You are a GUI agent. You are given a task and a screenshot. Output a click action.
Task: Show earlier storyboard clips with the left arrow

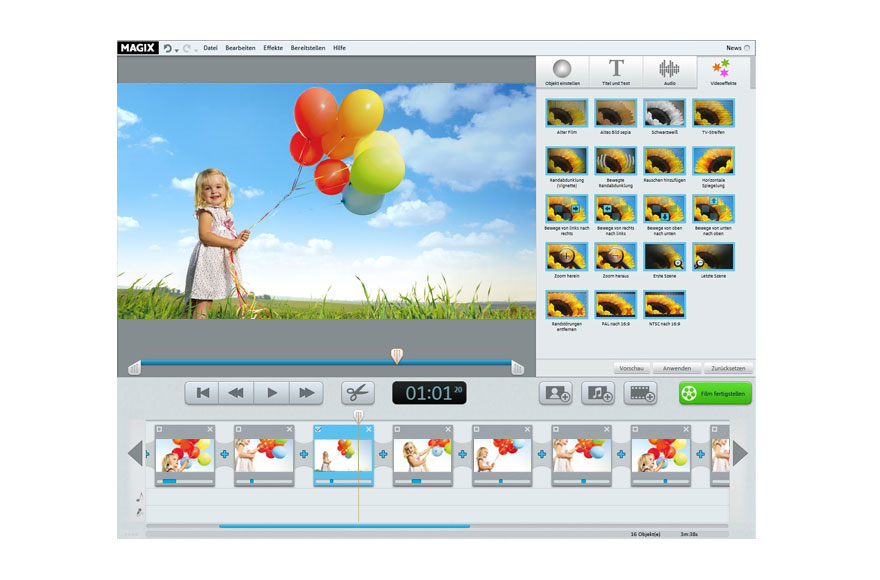135,453
